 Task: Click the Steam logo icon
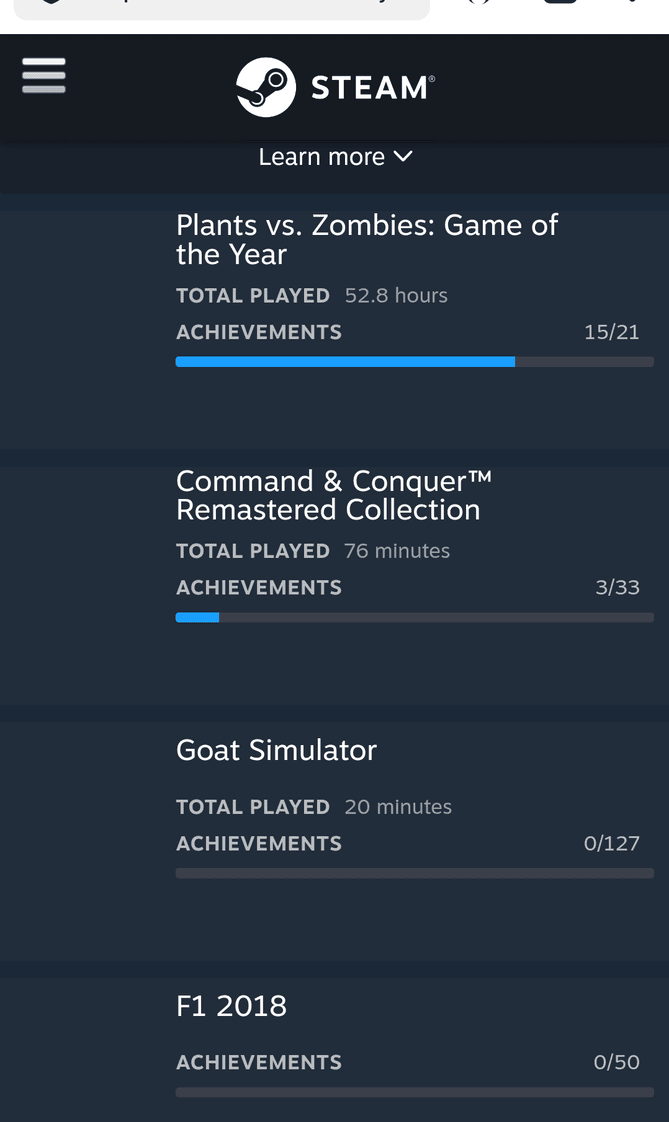(x=265, y=87)
